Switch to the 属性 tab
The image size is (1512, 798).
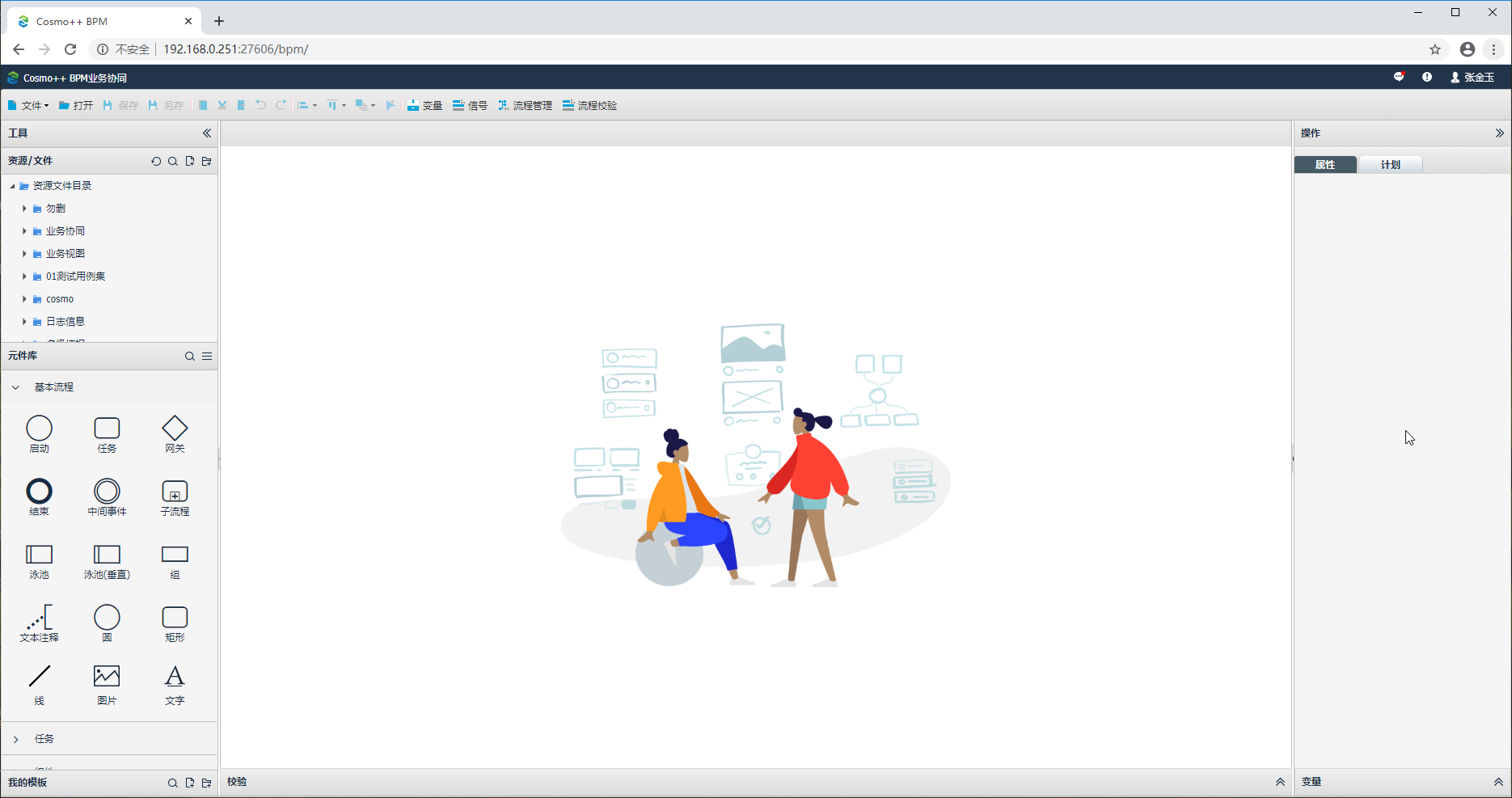coord(1325,165)
